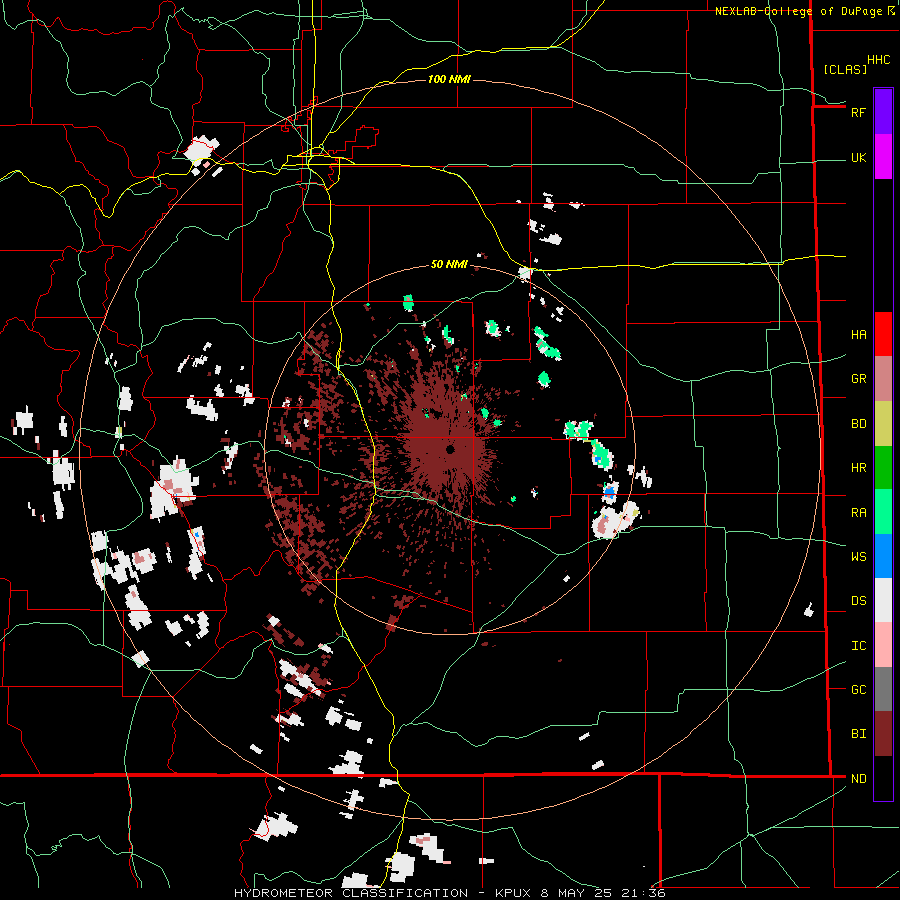Click the 'ND' legend label
The width and height of the screenshot is (900, 900).
coord(858,779)
